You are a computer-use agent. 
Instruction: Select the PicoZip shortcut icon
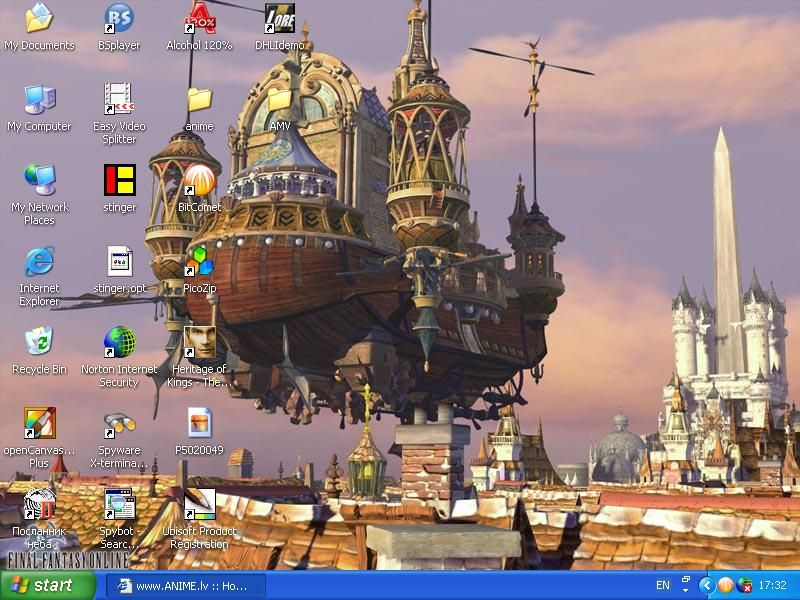point(199,261)
